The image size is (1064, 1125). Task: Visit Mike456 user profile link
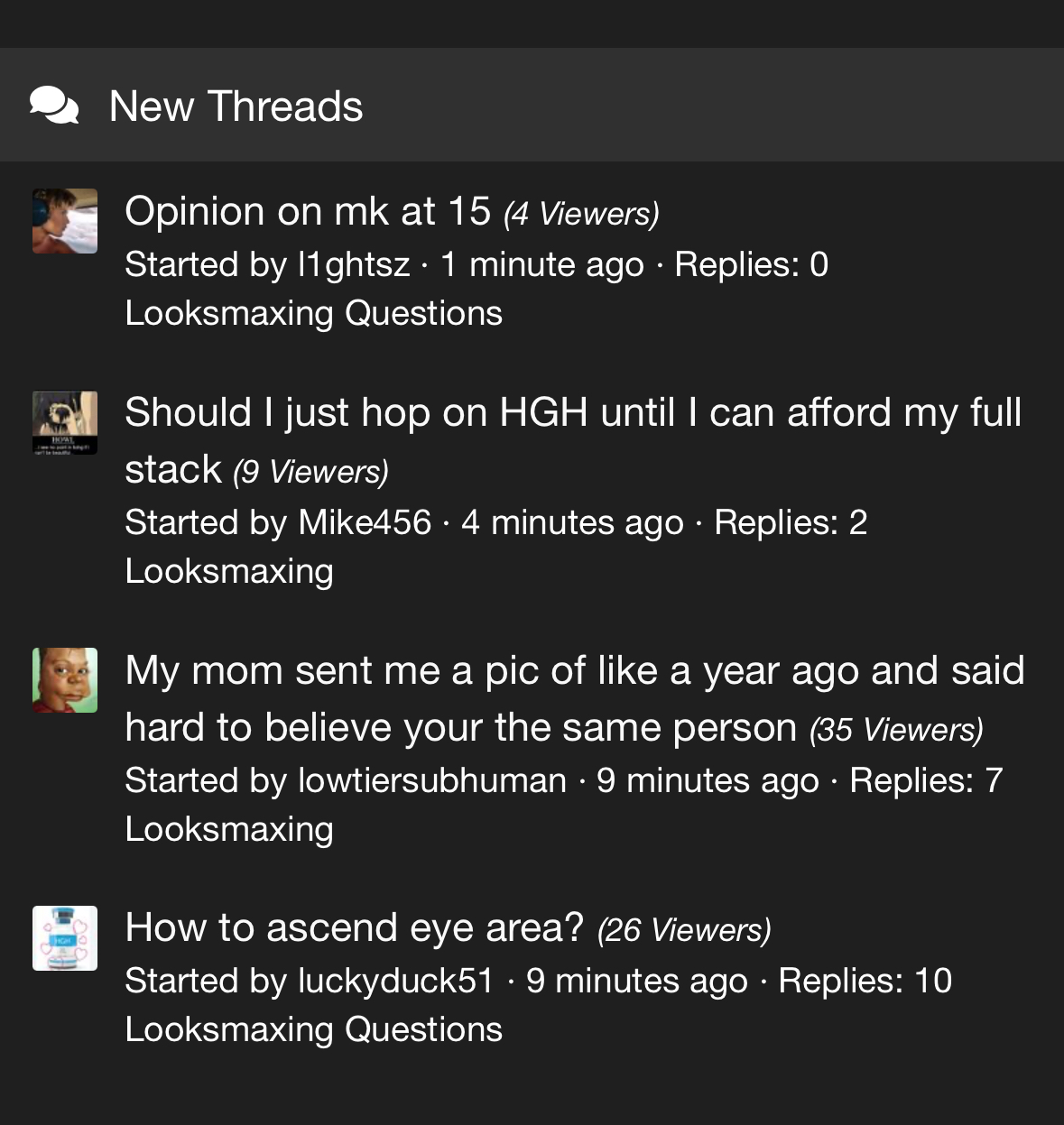pos(365,522)
